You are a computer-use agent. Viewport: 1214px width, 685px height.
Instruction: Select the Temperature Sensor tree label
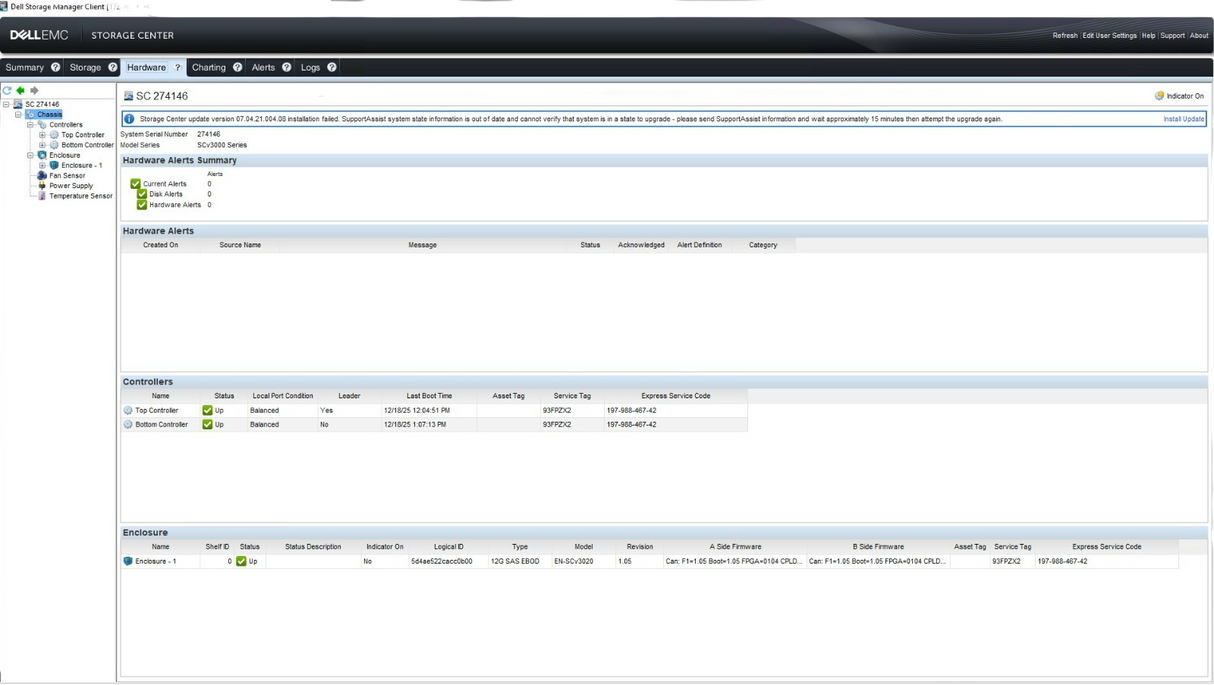tap(81, 196)
